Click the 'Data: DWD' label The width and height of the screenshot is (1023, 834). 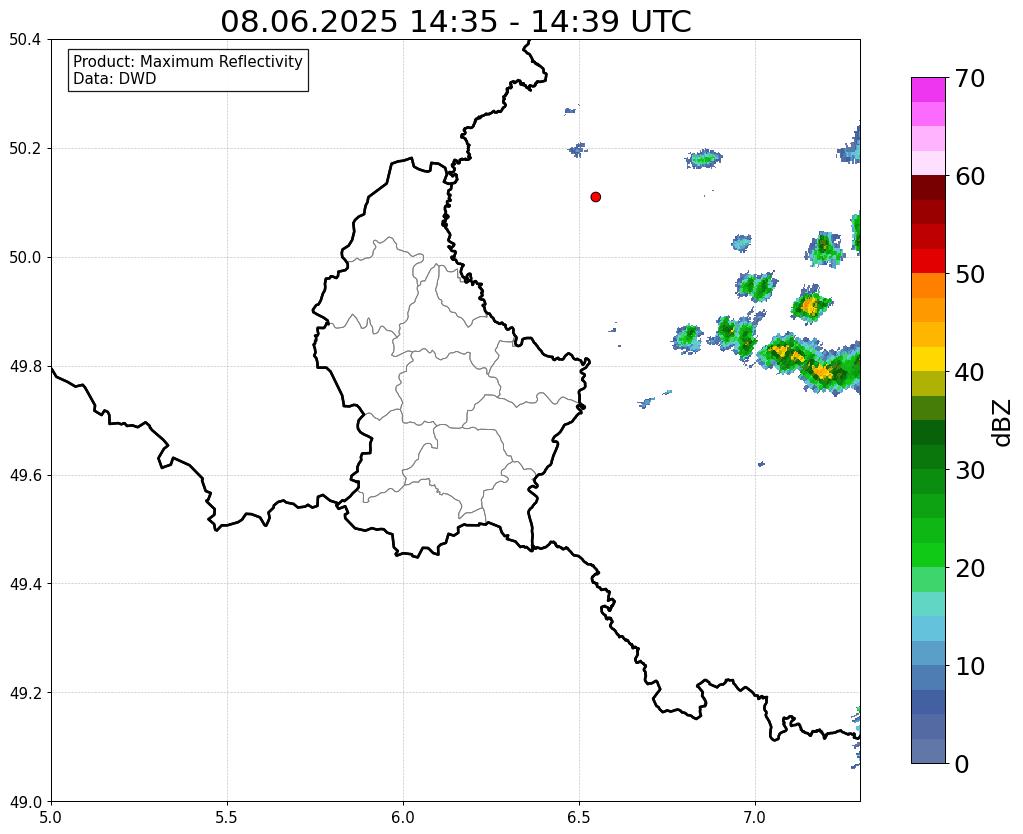pos(114,79)
